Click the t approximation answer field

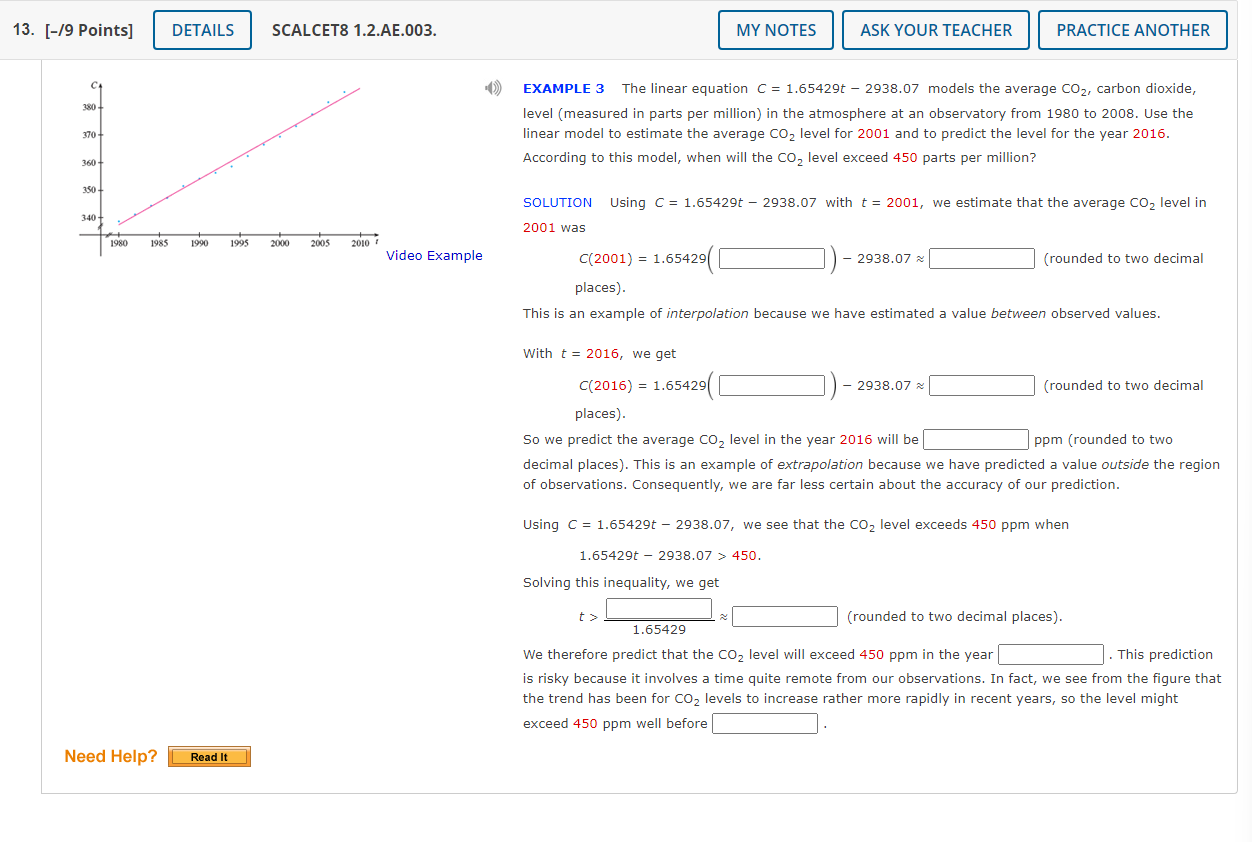coord(784,616)
